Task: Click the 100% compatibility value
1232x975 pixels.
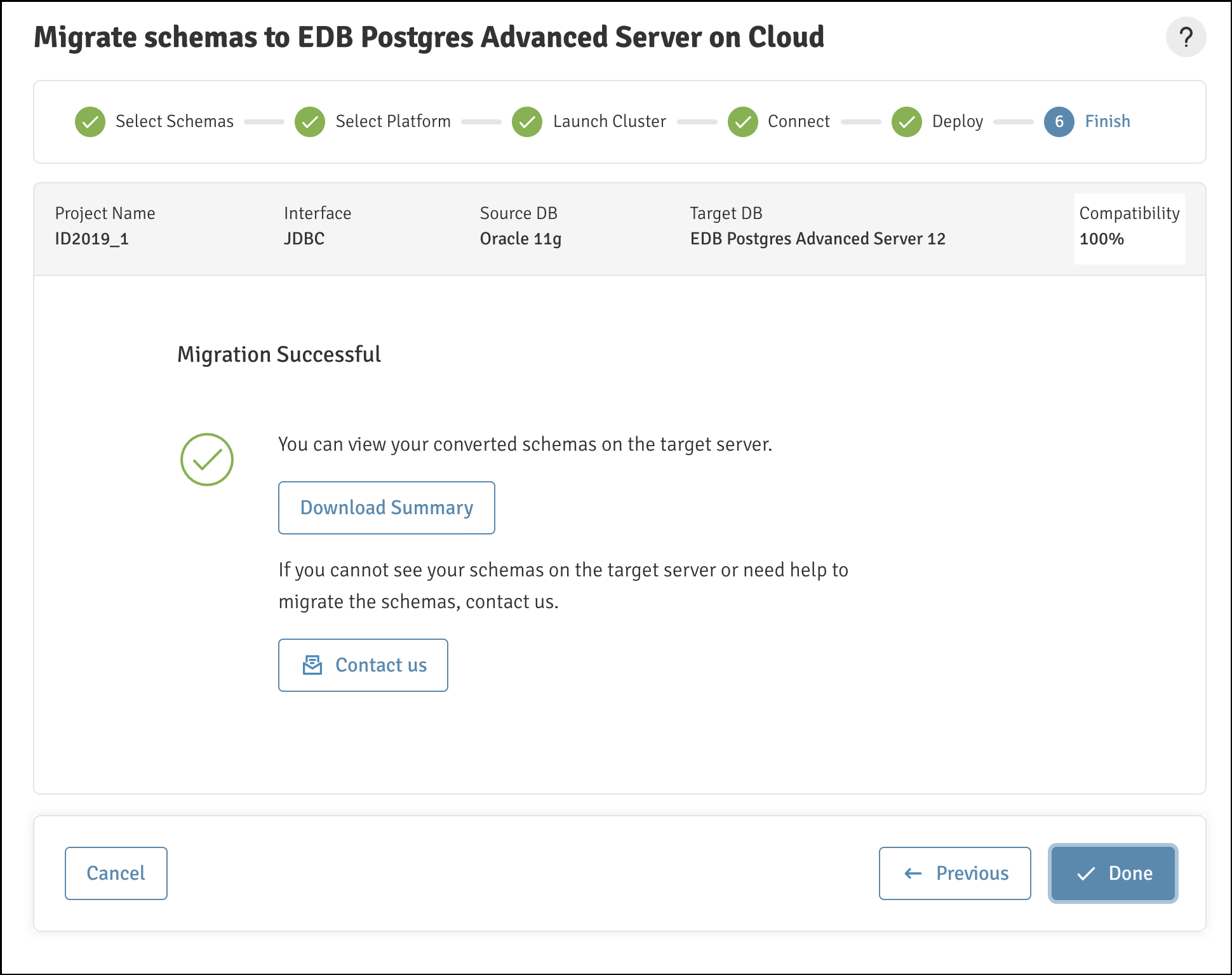Action: pos(1102,239)
